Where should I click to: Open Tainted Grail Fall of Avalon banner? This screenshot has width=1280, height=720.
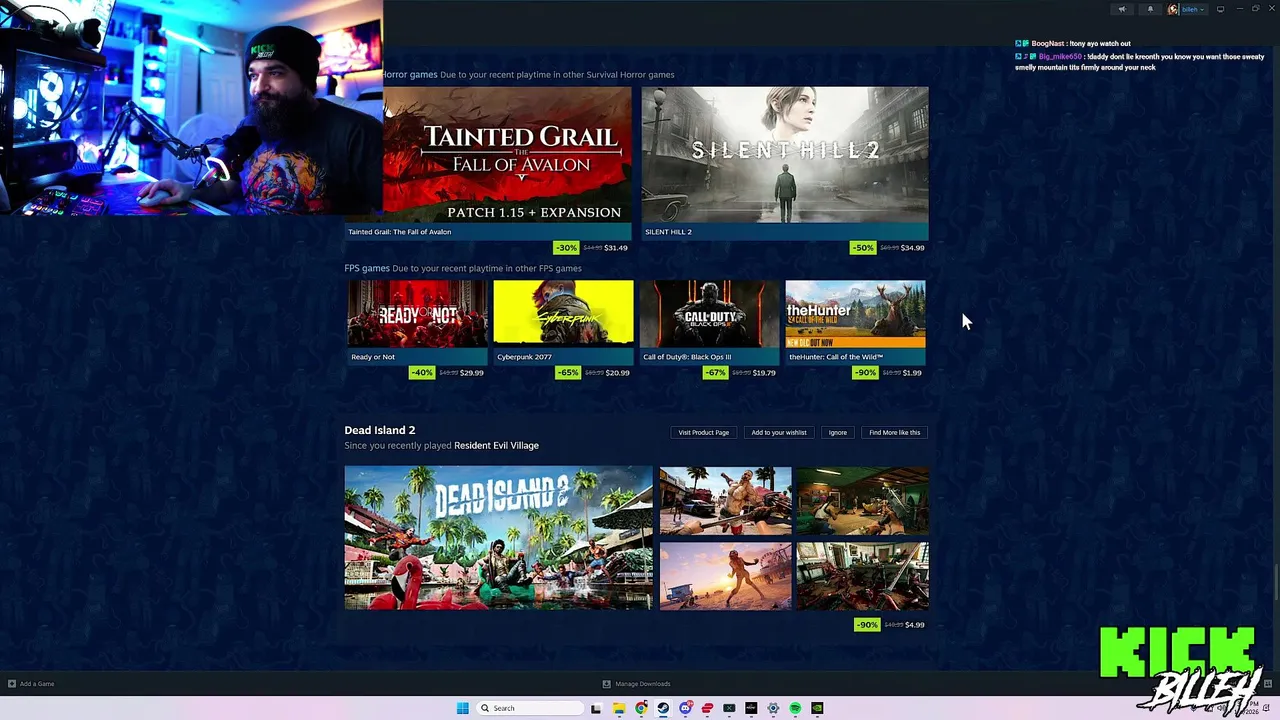coord(507,154)
